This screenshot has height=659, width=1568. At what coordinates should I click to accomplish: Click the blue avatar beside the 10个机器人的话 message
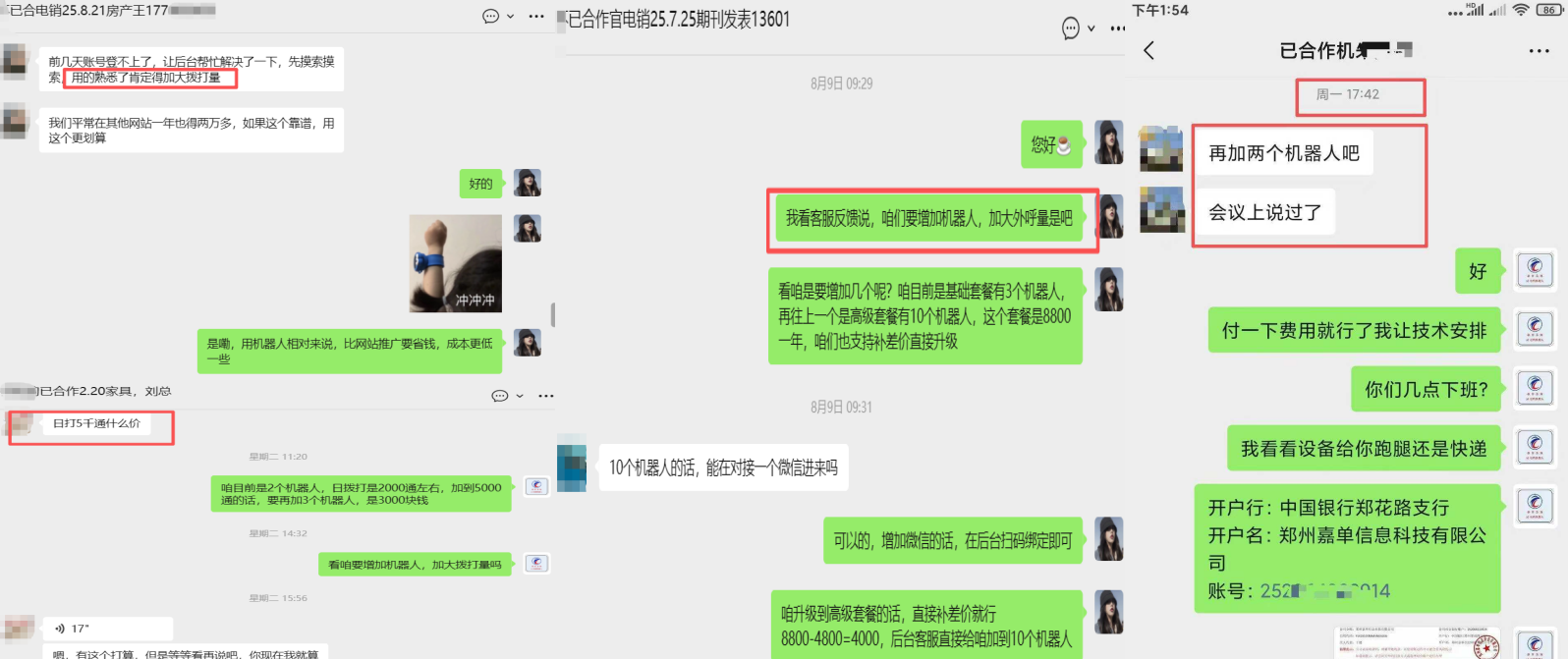572,467
